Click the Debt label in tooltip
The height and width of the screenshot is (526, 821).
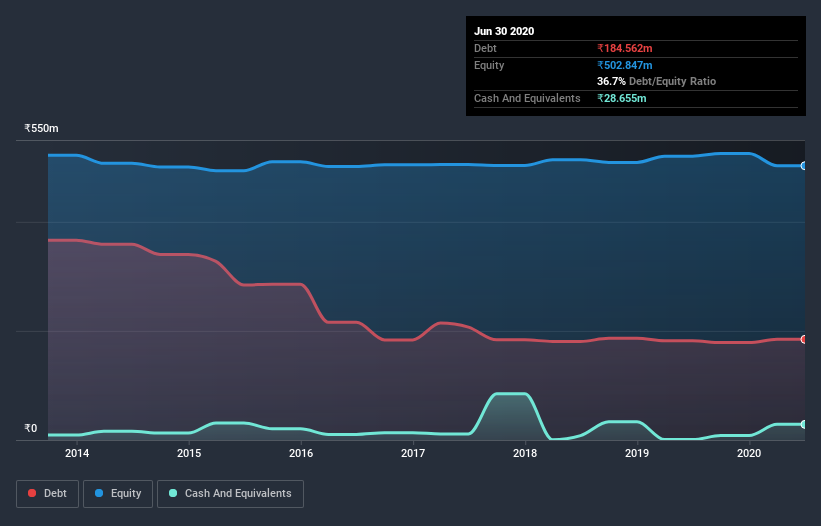pyautogui.click(x=485, y=48)
